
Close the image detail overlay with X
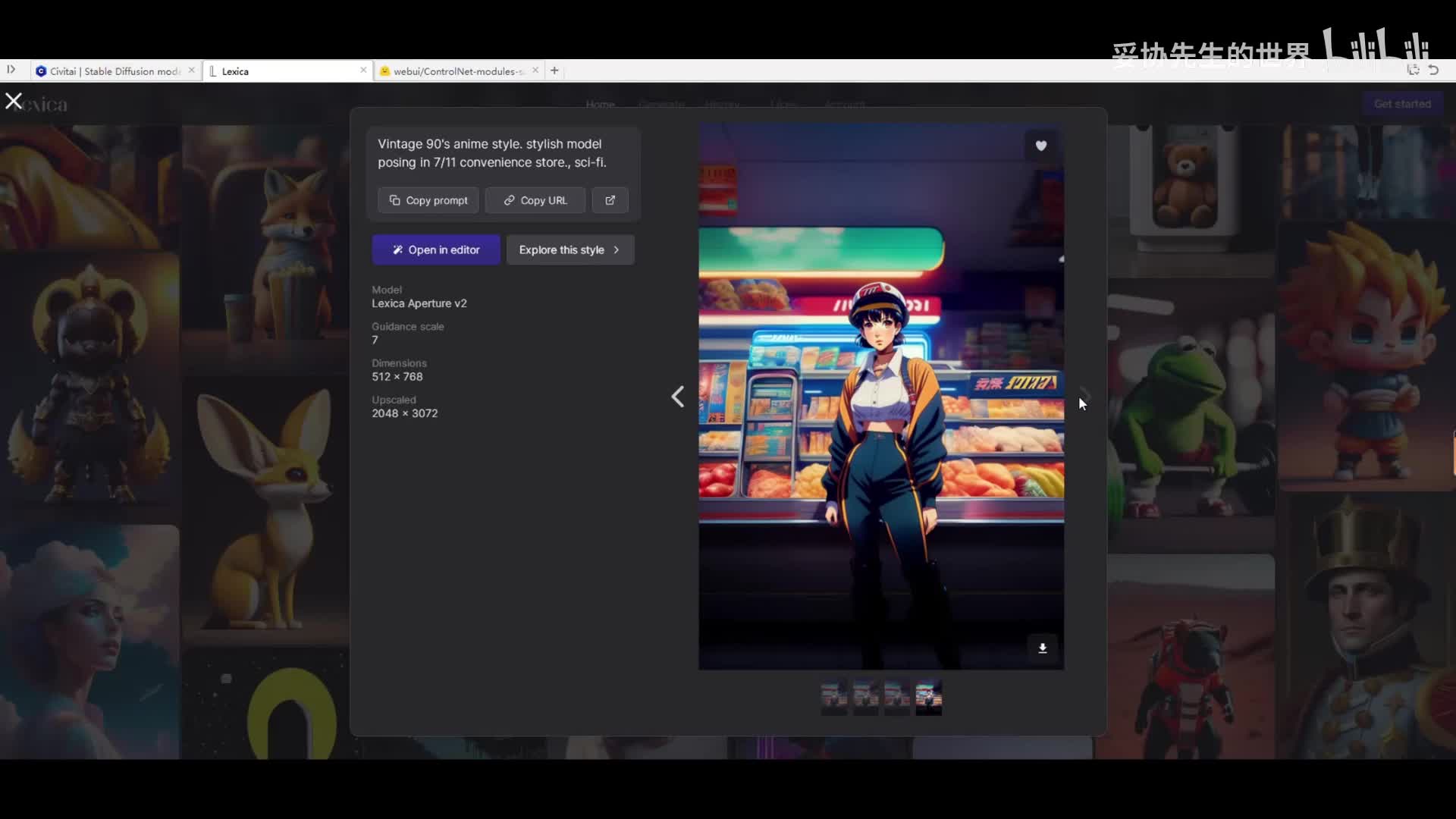(x=14, y=101)
